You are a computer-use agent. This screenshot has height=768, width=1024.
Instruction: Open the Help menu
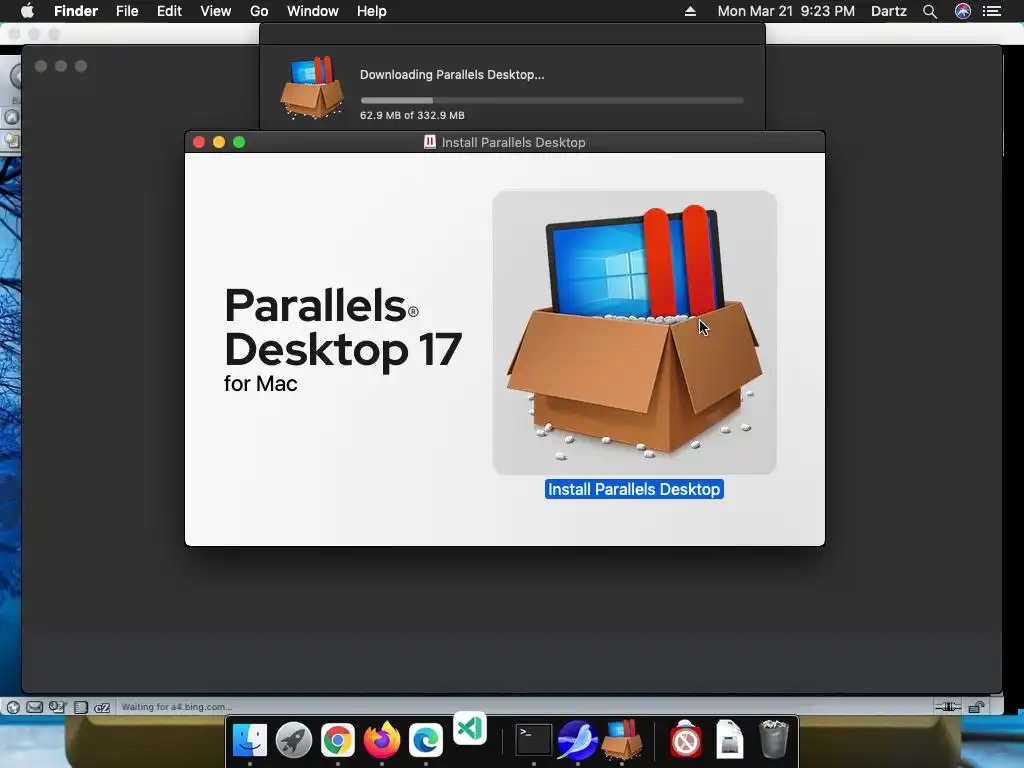pos(372,11)
